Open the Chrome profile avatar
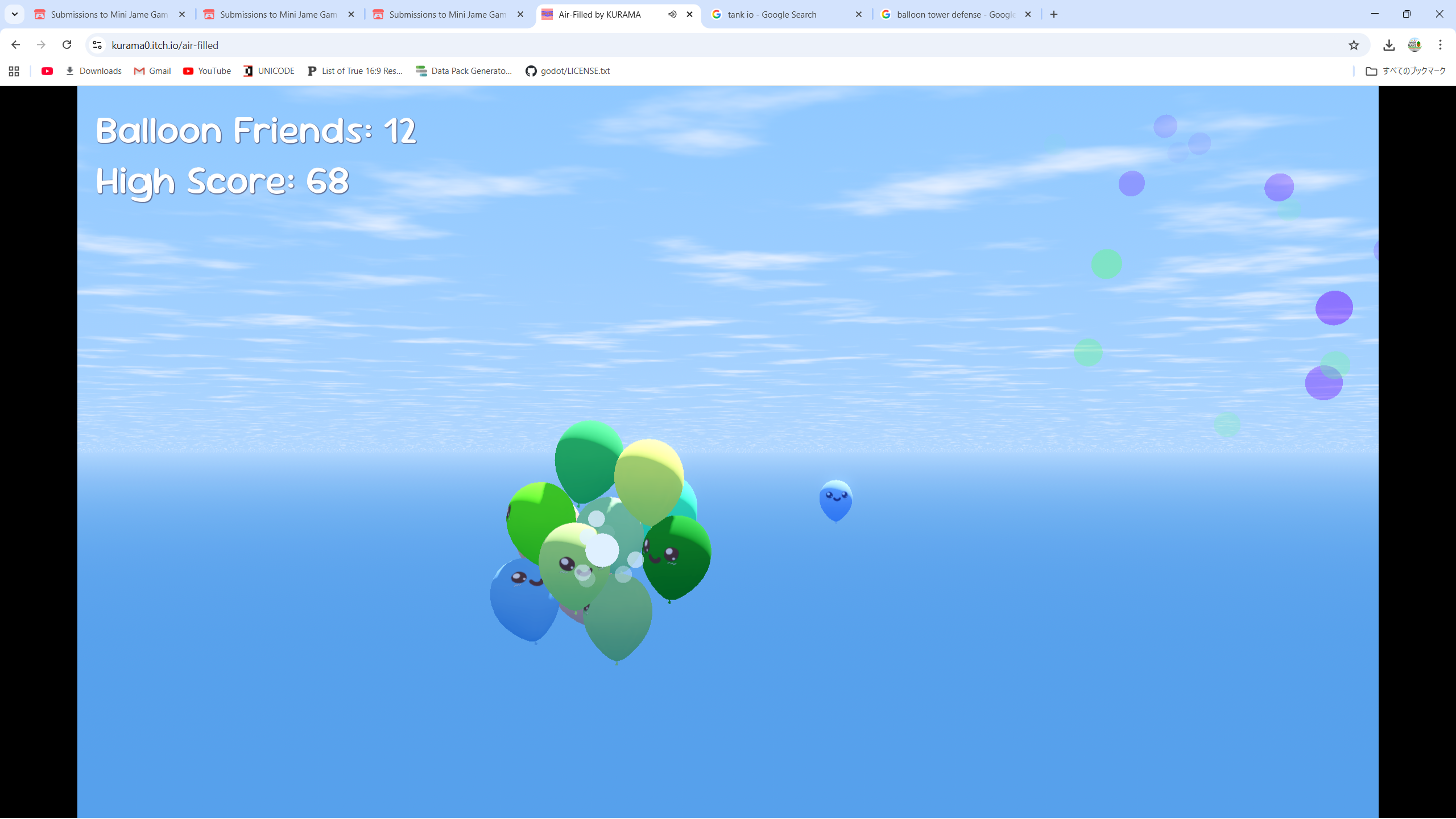 [1414, 45]
